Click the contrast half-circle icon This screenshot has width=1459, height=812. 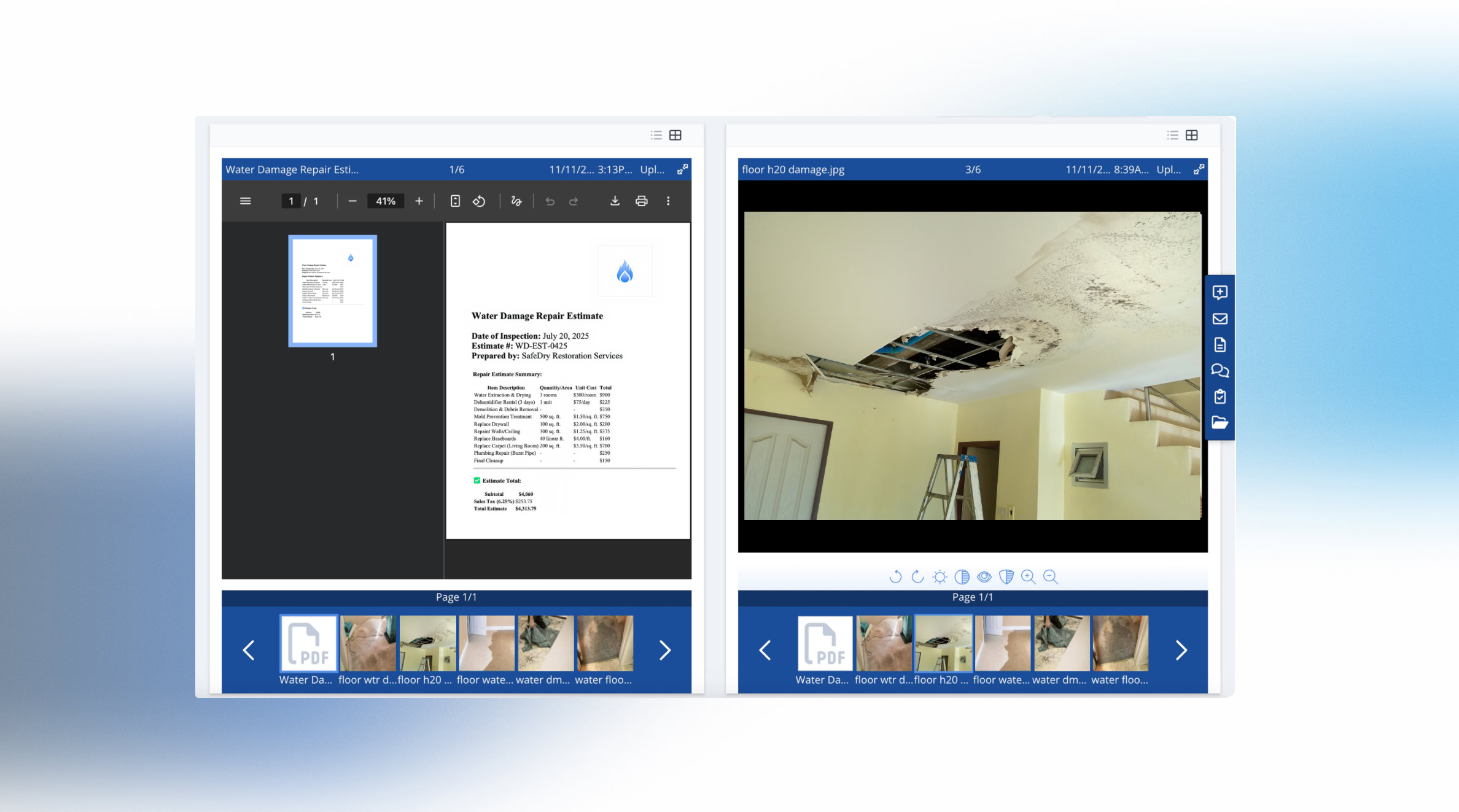(x=962, y=576)
